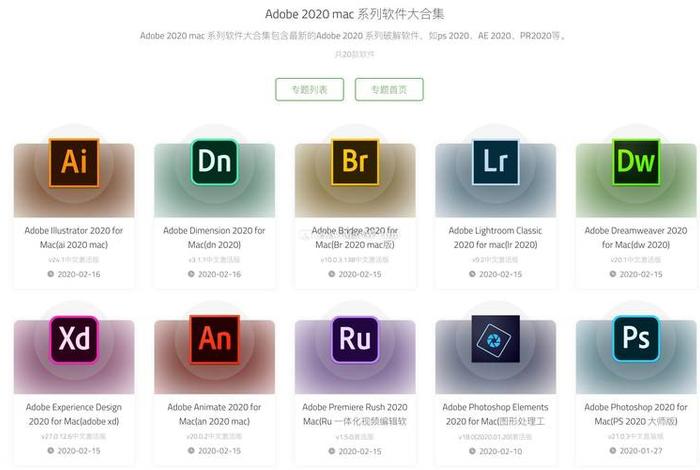Select the Premiere Rush Ru icon
The image size is (700, 470).
[x=355, y=339]
